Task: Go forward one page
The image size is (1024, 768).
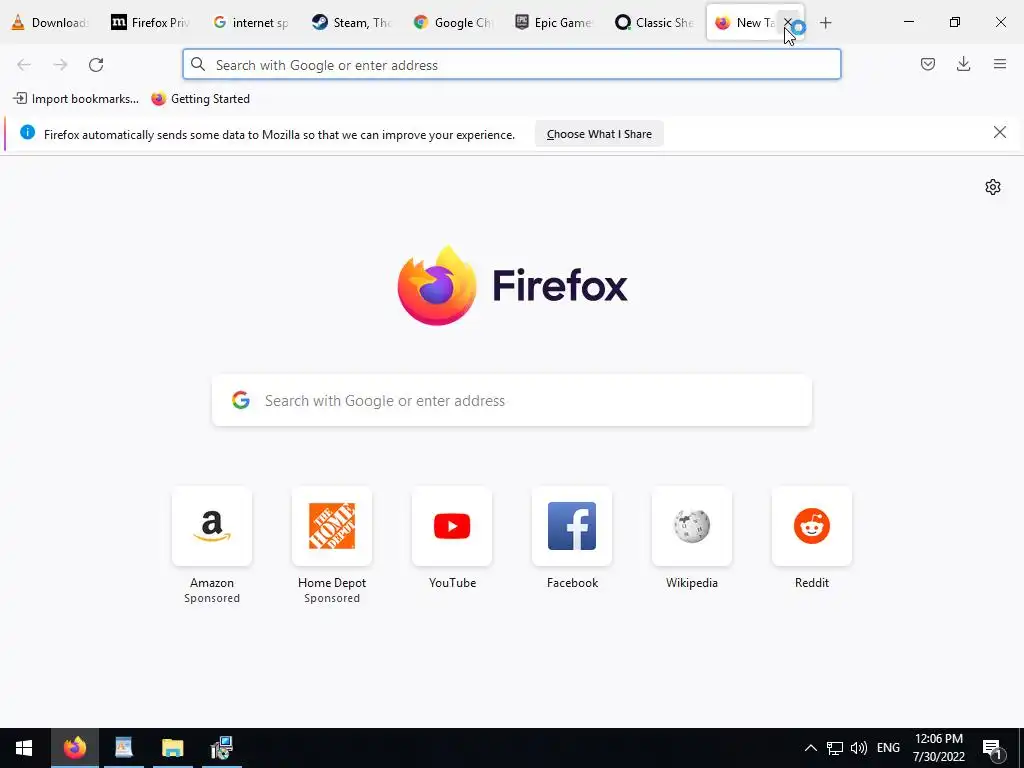Action: [x=60, y=65]
